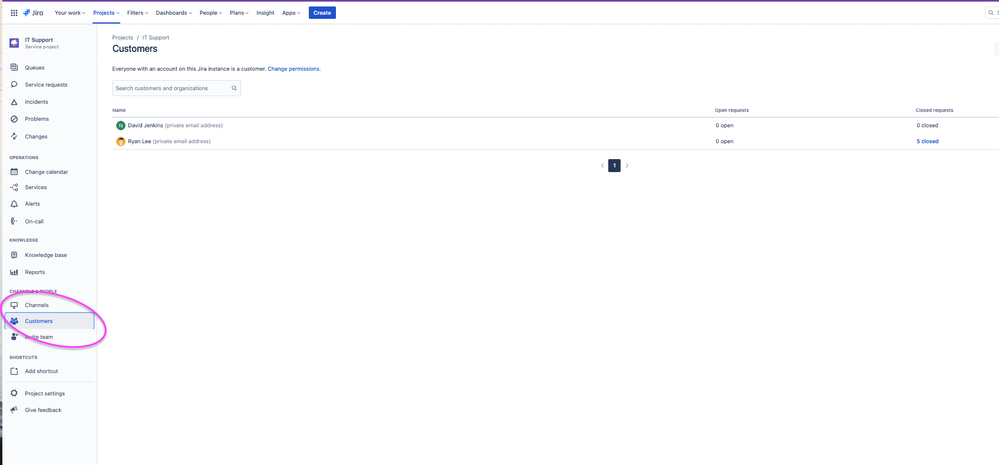
Task: Click the Jira logo
Action: pos(33,13)
